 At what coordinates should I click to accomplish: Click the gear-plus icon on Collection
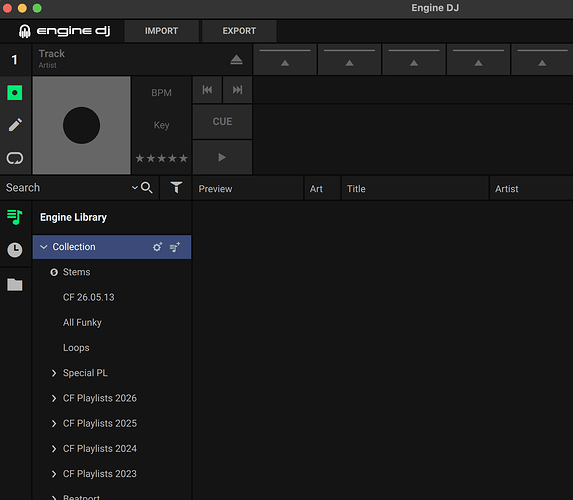(158, 247)
